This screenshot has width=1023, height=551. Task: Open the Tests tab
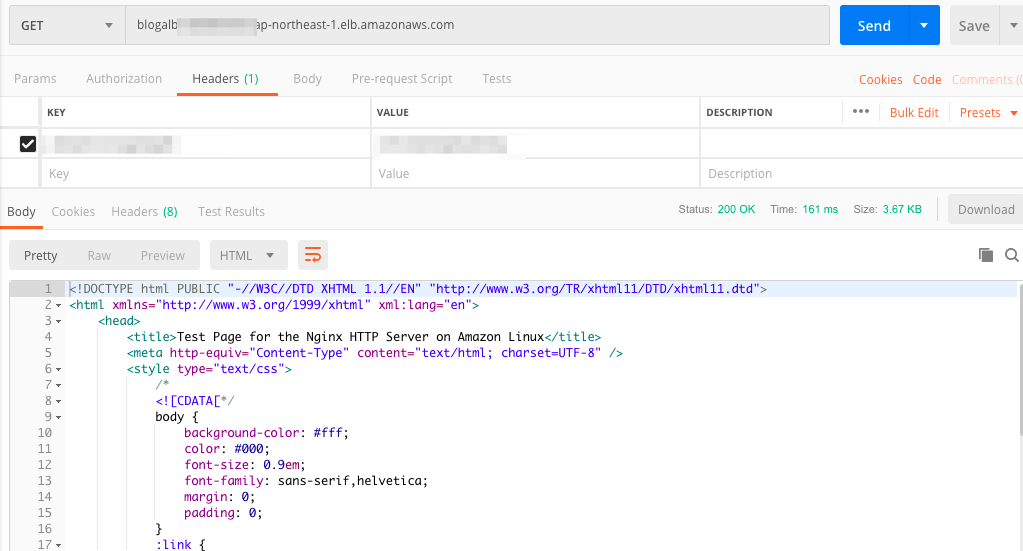496,79
